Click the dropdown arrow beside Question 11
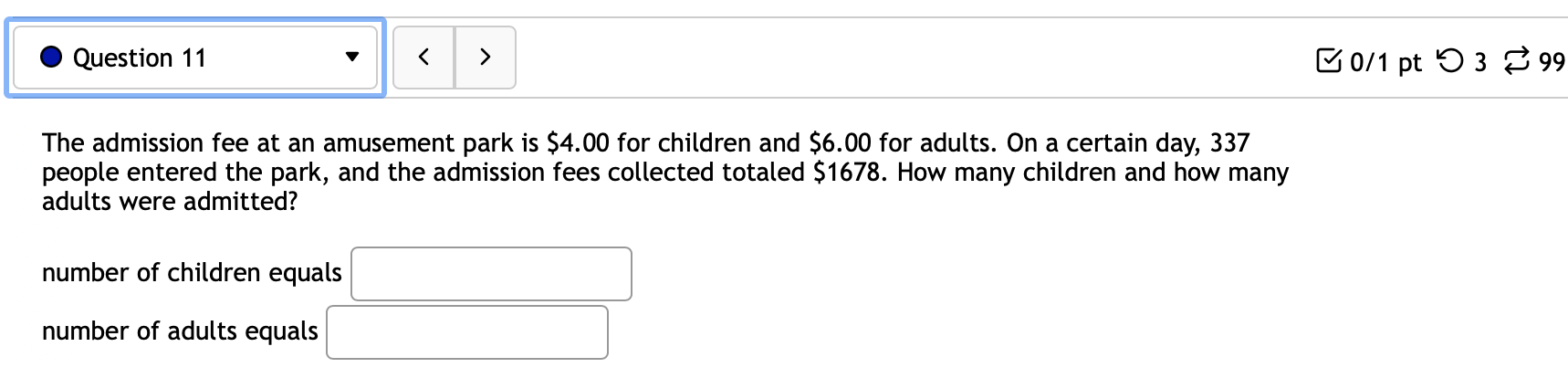The height and width of the screenshot is (378, 1568). 351,58
